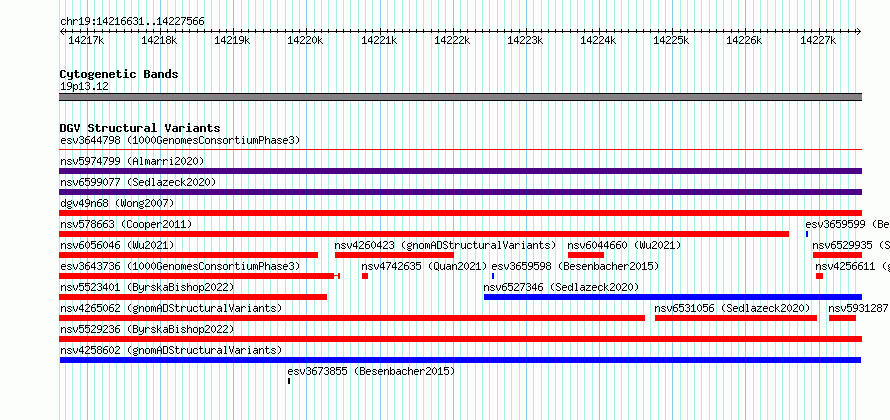Click the 14222k ruler label
Image resolution: width=890 pixels, height=420 pixels.
452,40
